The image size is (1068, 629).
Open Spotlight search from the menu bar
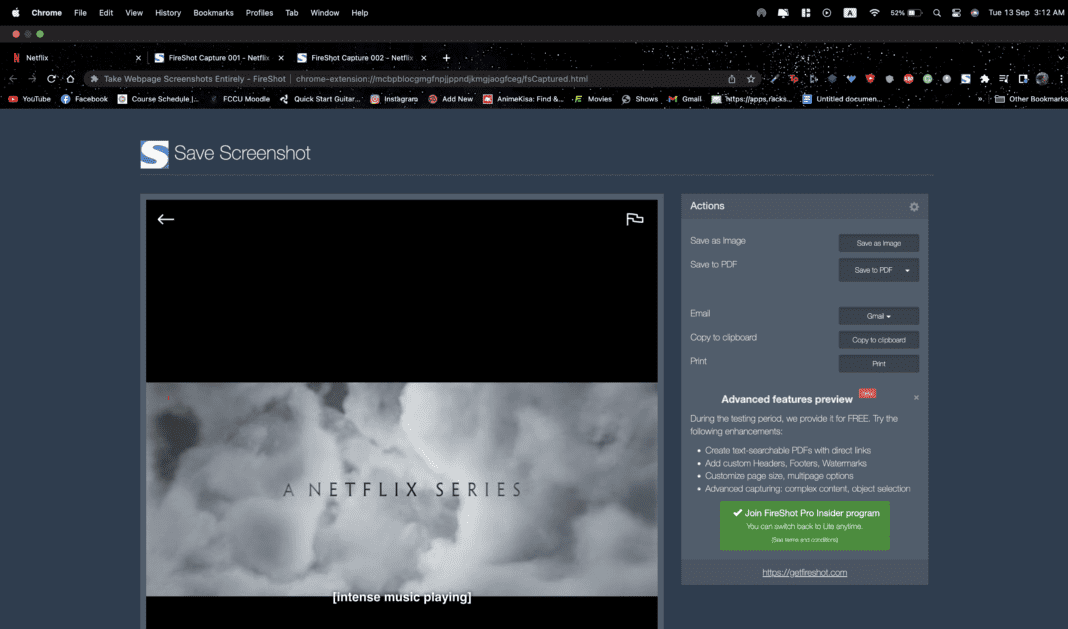tap(936, 13)
